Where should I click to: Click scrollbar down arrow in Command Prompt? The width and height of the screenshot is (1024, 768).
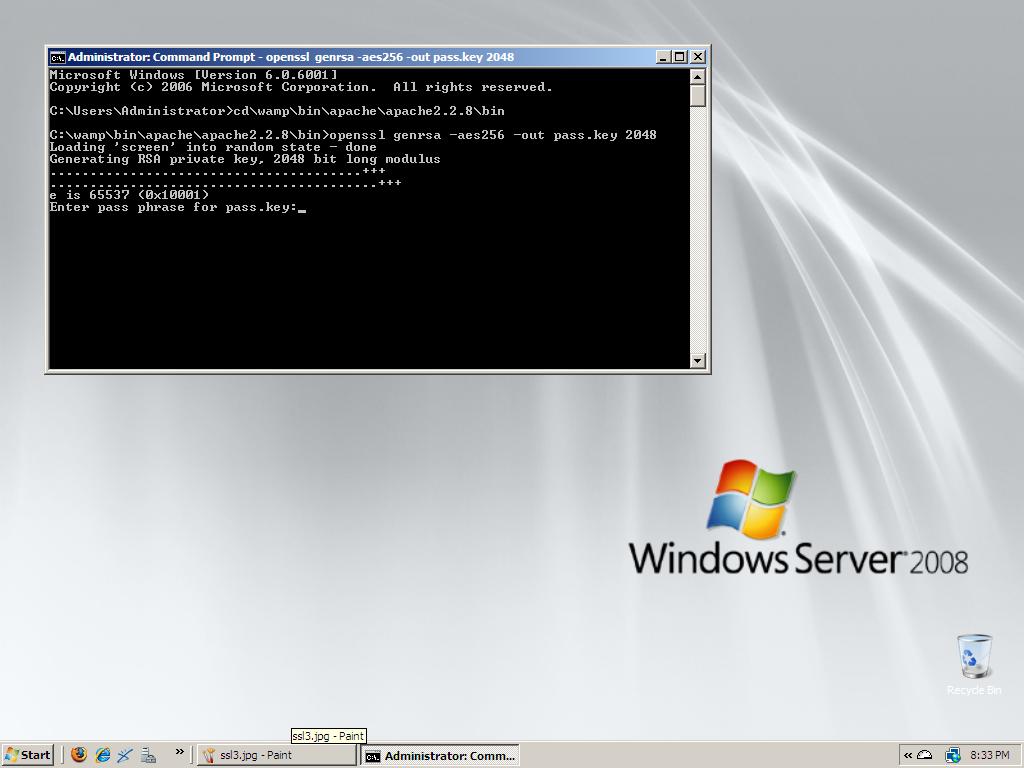(x=698, y=360)
